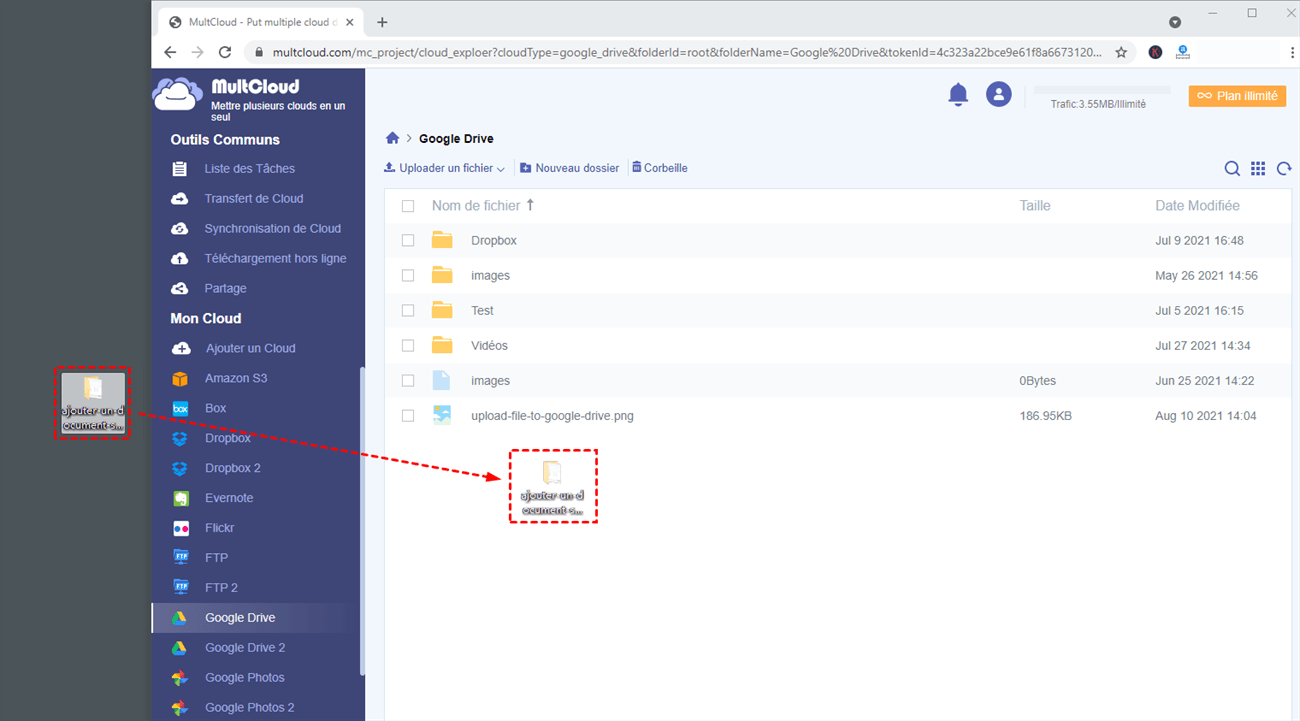Click the notification bell icon
The width and height of the screenshot is (1300, 721).
pos(958,95)
